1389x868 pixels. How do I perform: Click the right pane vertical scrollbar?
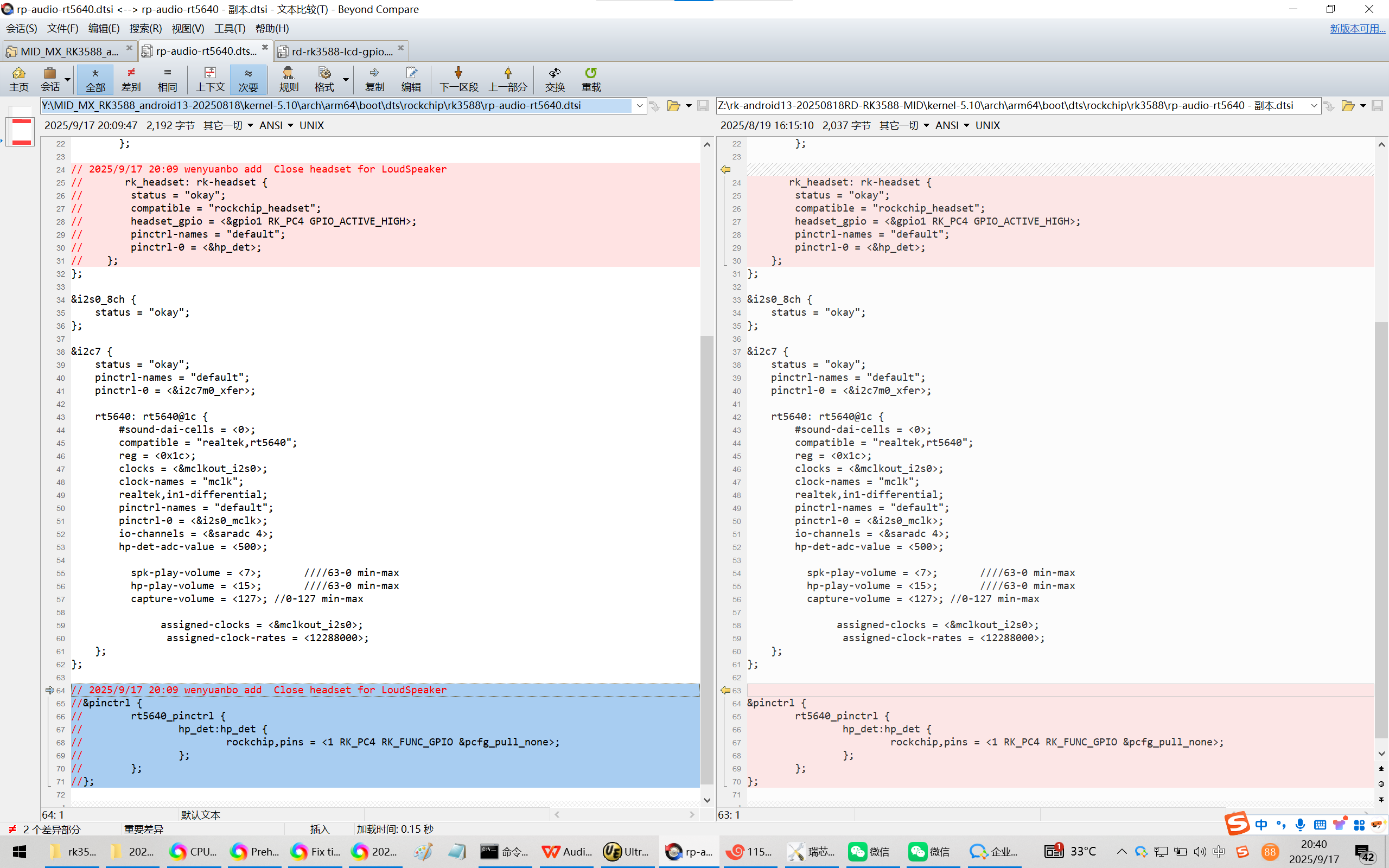point(1381,531)
